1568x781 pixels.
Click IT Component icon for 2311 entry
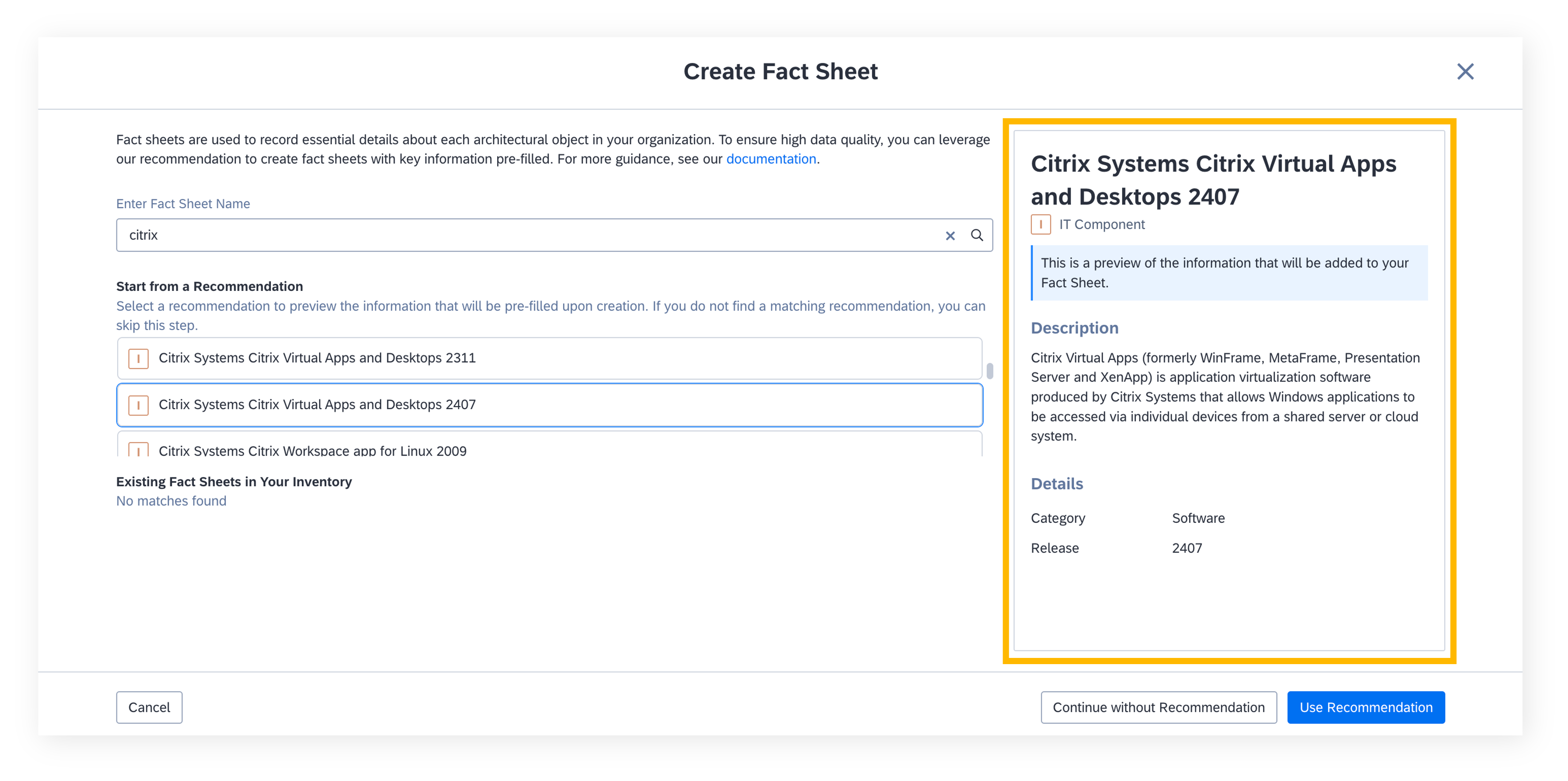(x=138, y=358)
